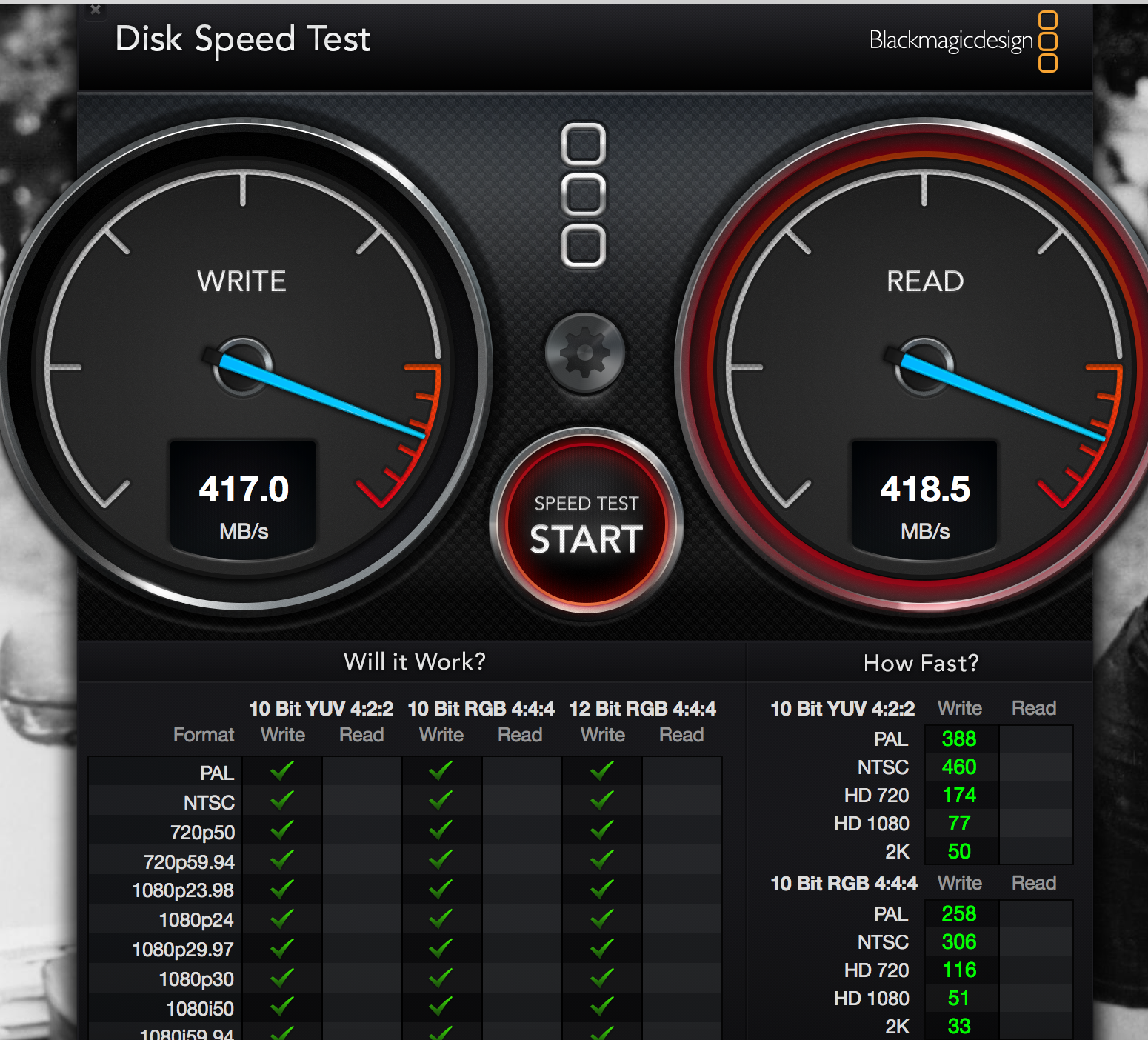Click 12 Bit RGB 4:4:4 column header
Screen dimensions: 1148x1040
(643, 709)
